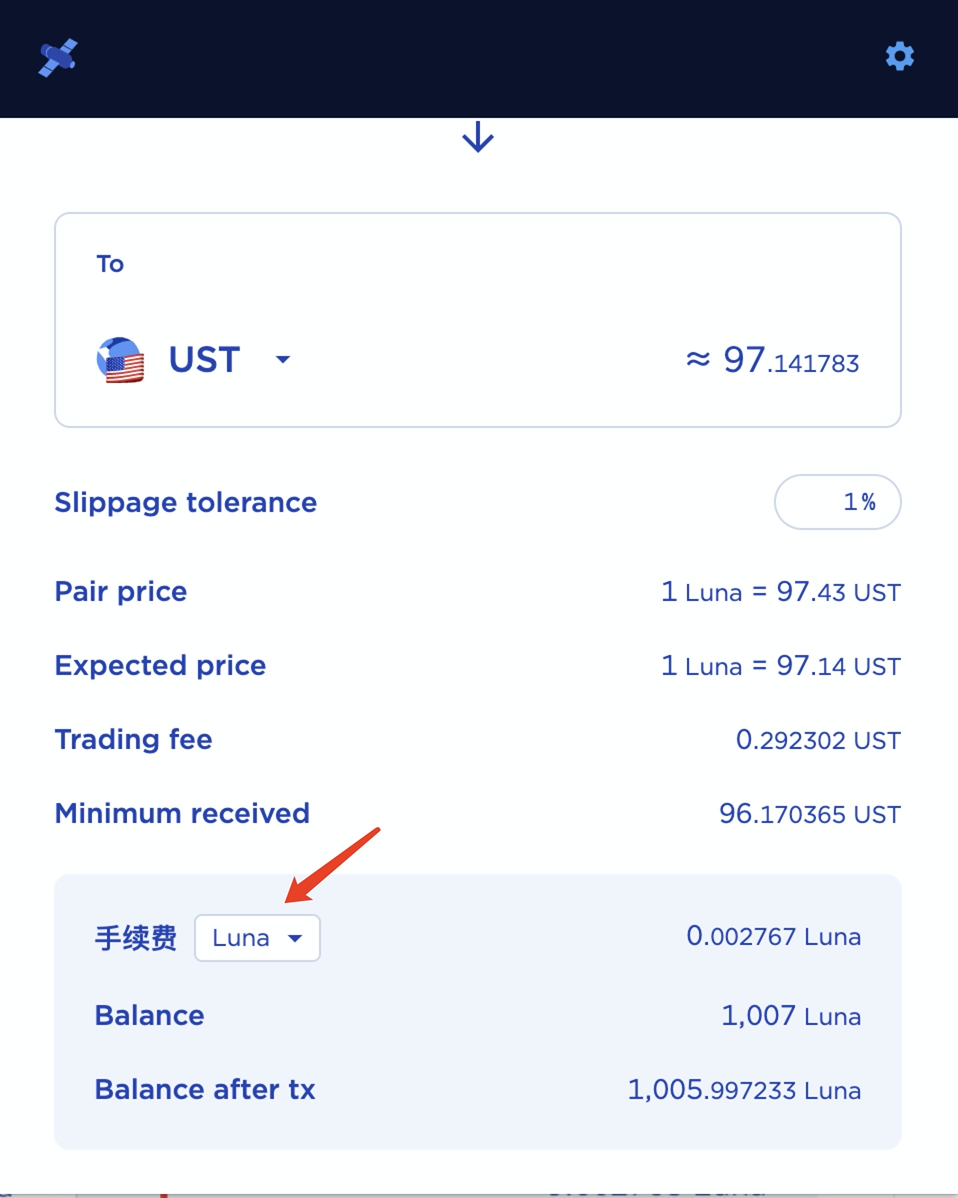This screenshot has width=958, height=1198.
Task: Click the Minimum received label
Action: coord(182,814)
